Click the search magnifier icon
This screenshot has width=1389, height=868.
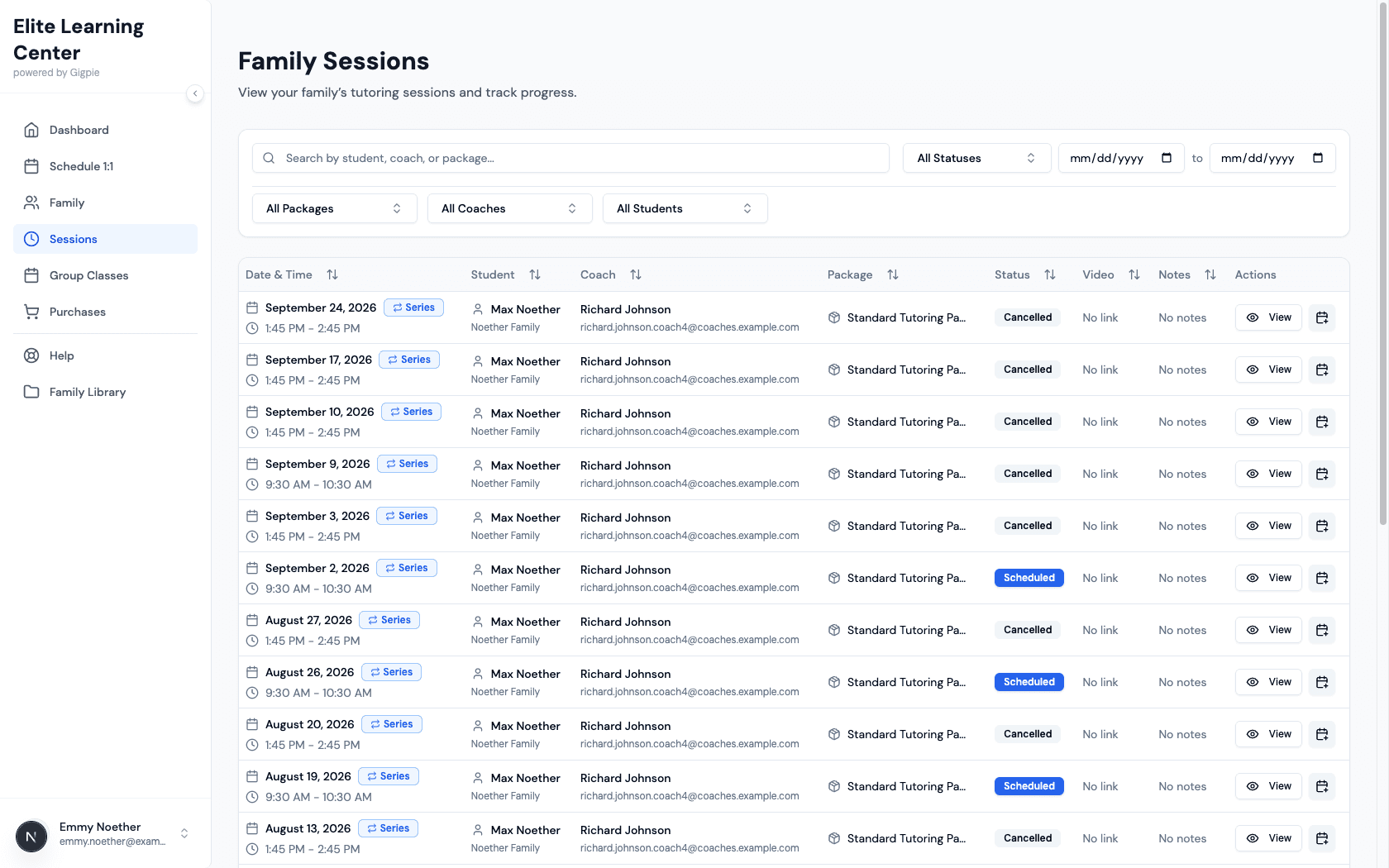click(269, 158)
